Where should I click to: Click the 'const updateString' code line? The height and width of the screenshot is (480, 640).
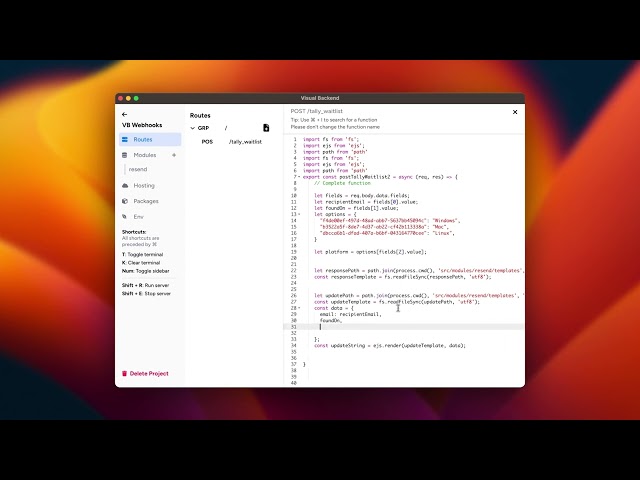390,346
